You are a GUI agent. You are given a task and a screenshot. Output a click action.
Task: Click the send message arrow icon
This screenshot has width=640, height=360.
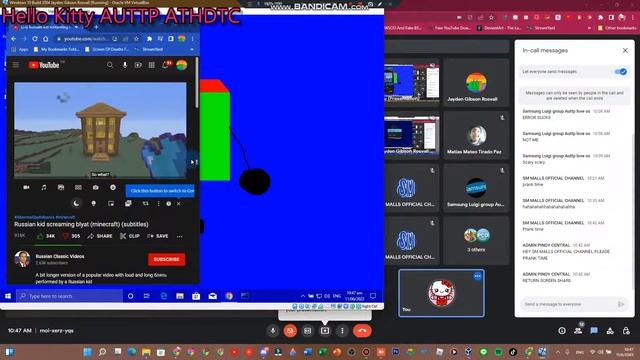click(621, 304)
